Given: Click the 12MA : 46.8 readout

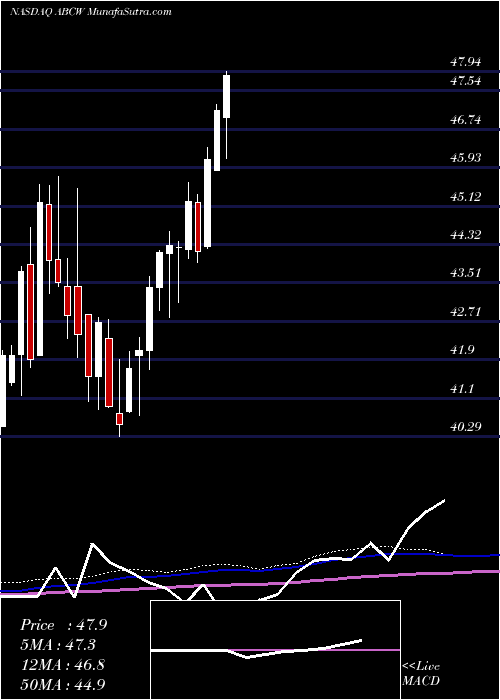Looking at the screenshot, I should click(x=62, y=665).
